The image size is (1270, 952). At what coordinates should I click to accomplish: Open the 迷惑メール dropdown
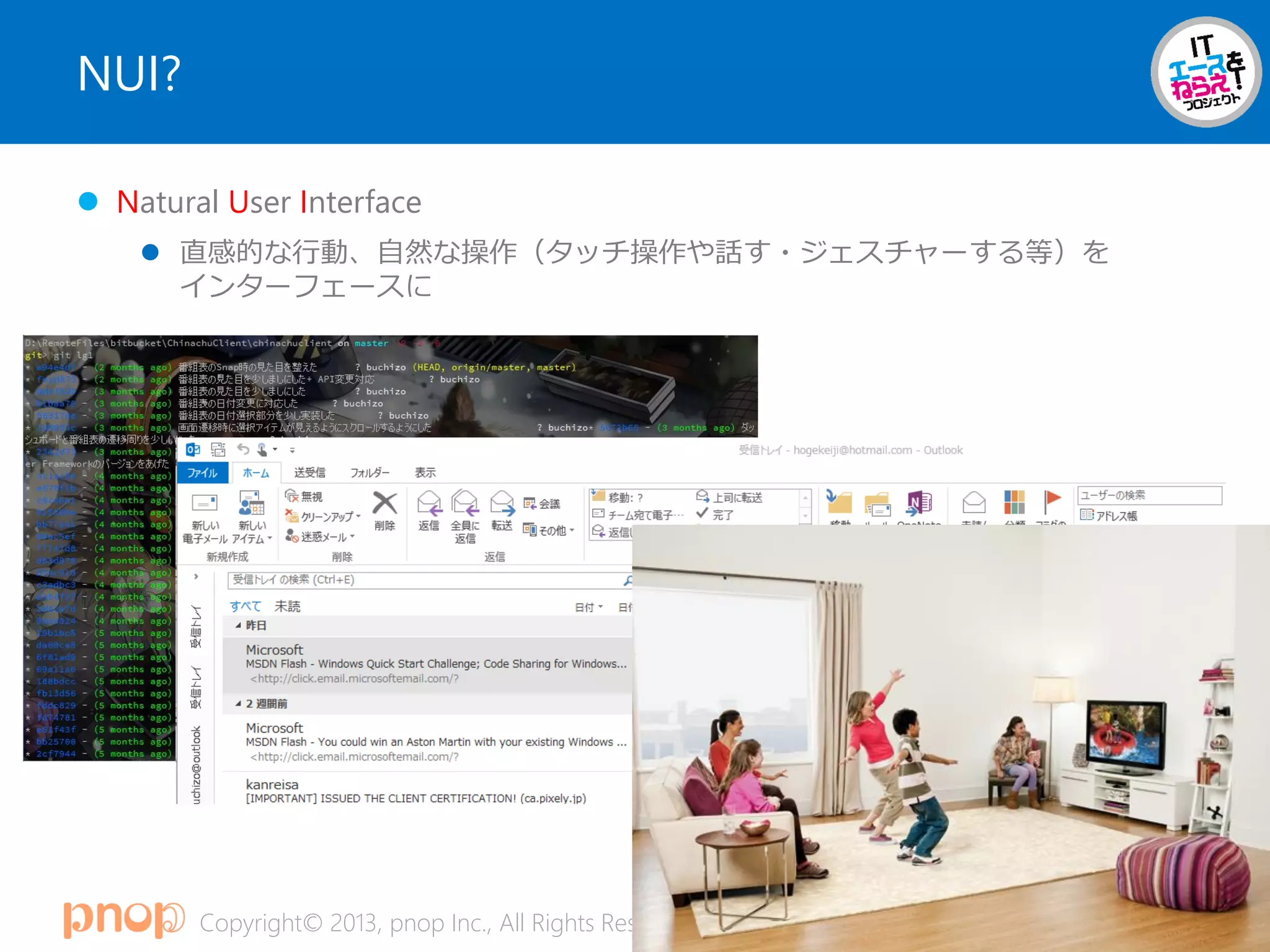320,536
